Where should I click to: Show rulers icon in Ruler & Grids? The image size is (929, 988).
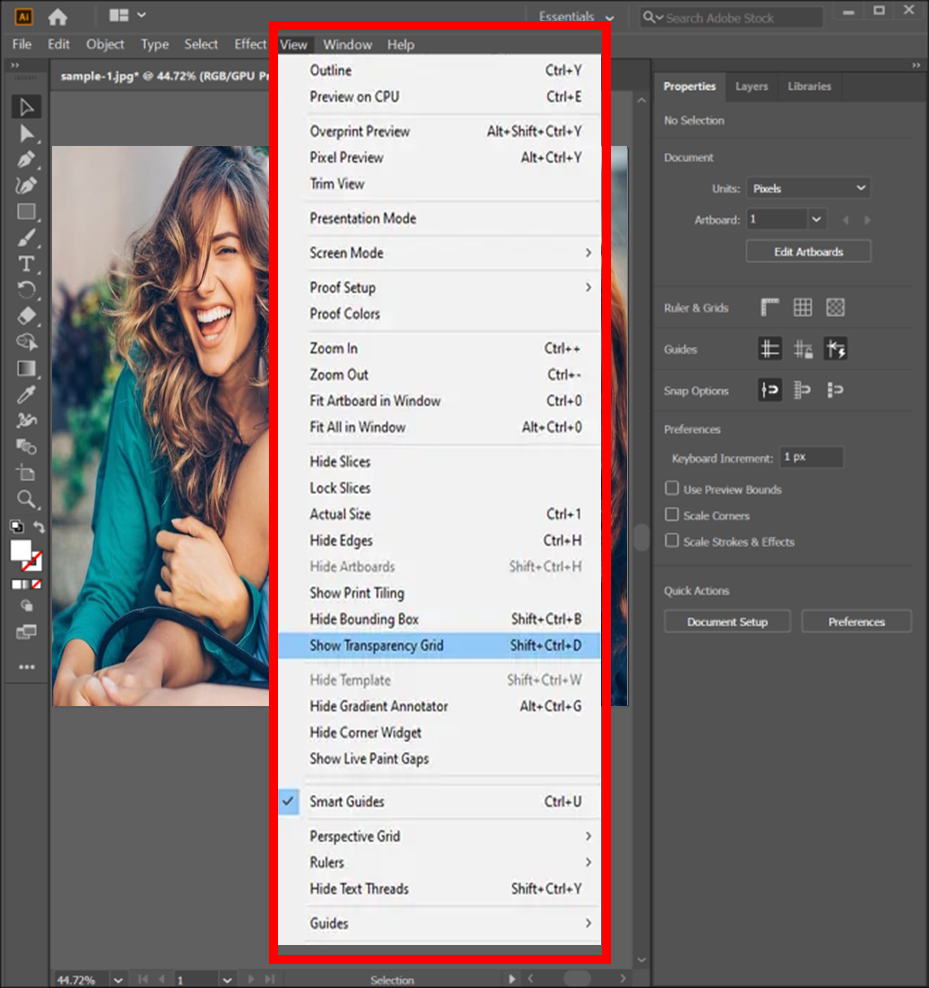(x=770, y=307)
